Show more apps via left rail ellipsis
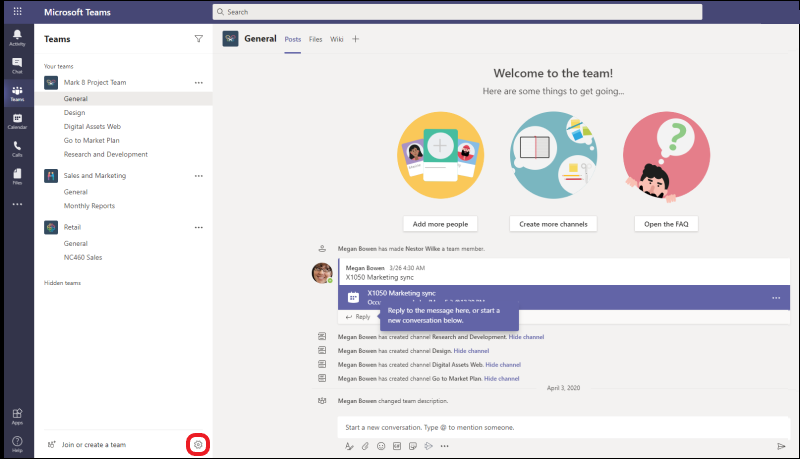 17,204
